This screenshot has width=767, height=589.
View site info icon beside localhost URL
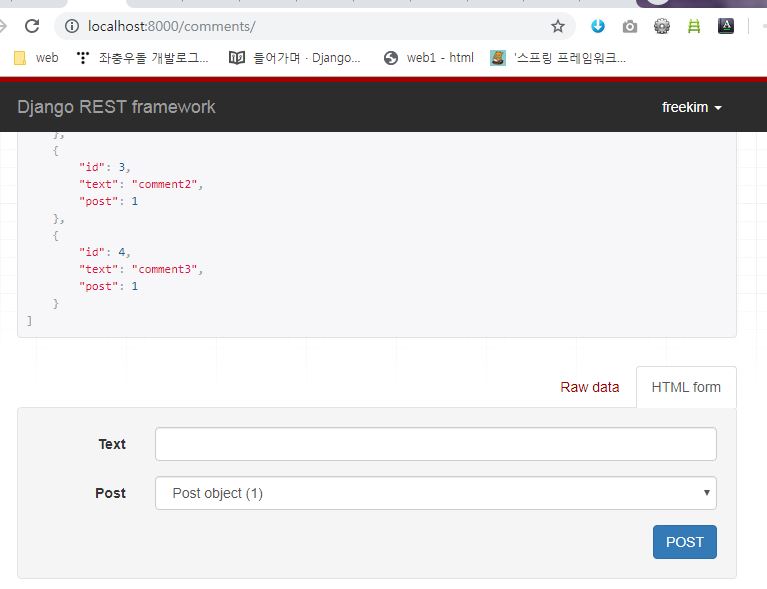click(x=71, y=26)
